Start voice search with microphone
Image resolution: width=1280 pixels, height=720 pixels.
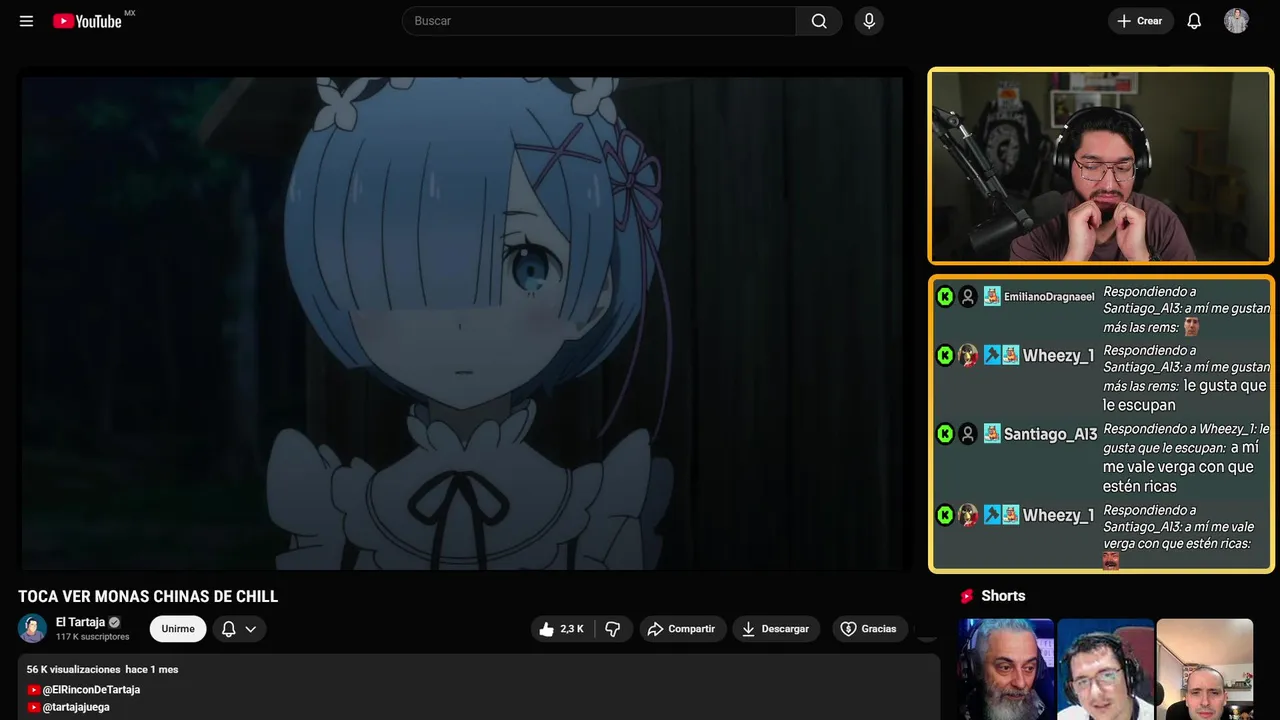point(869,21)
